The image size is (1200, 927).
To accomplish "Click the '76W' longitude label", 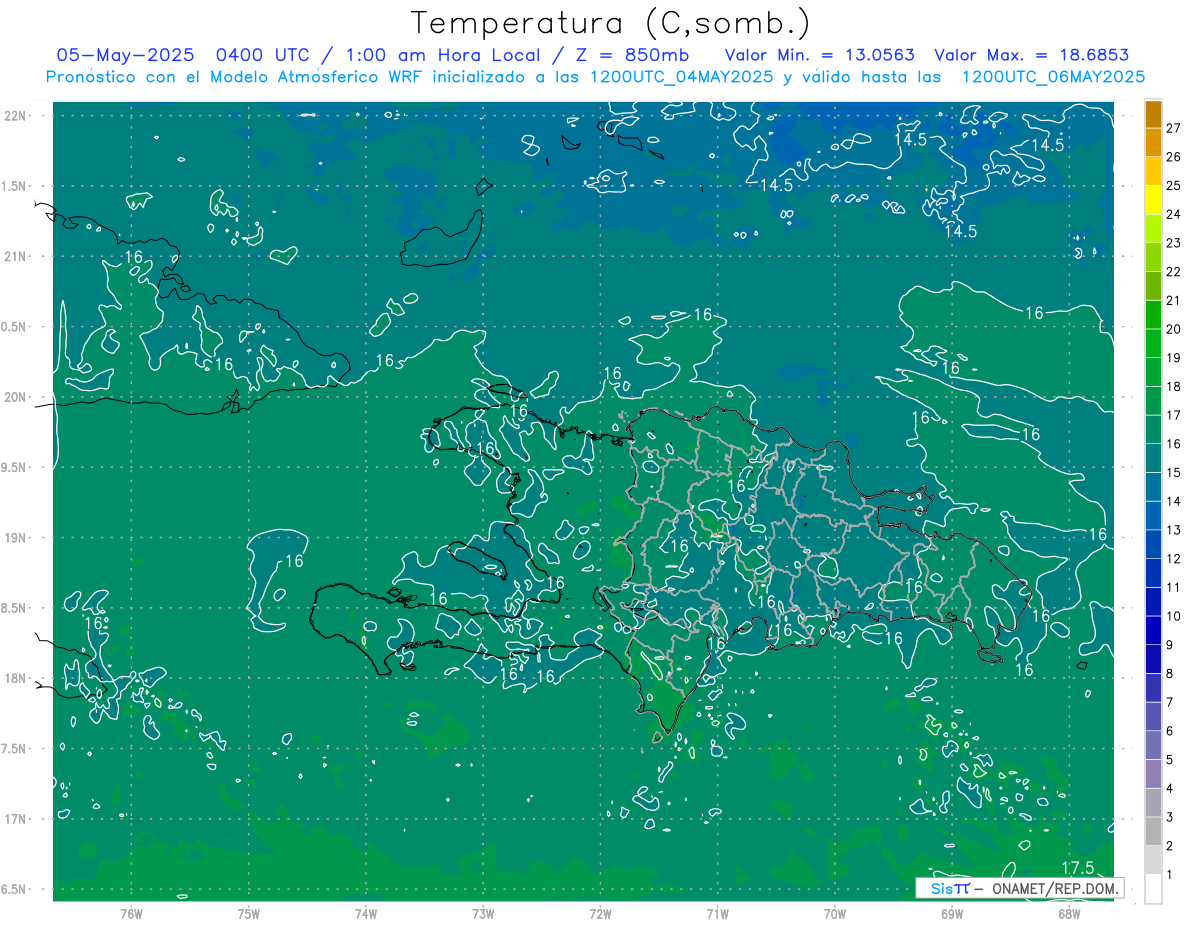I will tap(131, 913).
